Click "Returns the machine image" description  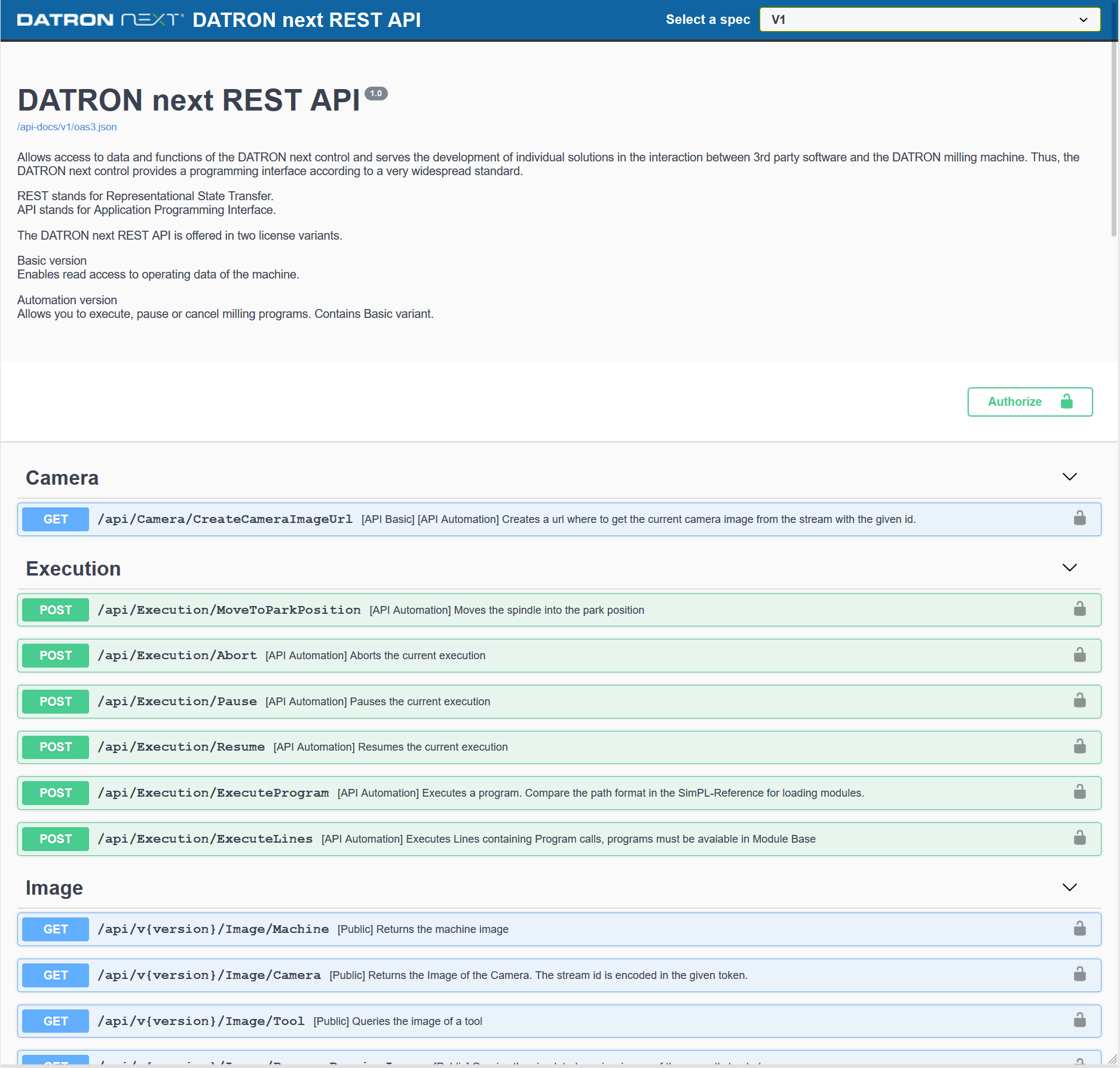[x=443, y=929]
